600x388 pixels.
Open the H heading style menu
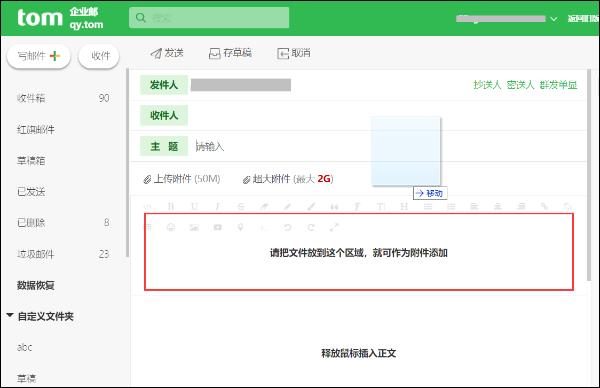pyautogui.click(x=404, y=206)
